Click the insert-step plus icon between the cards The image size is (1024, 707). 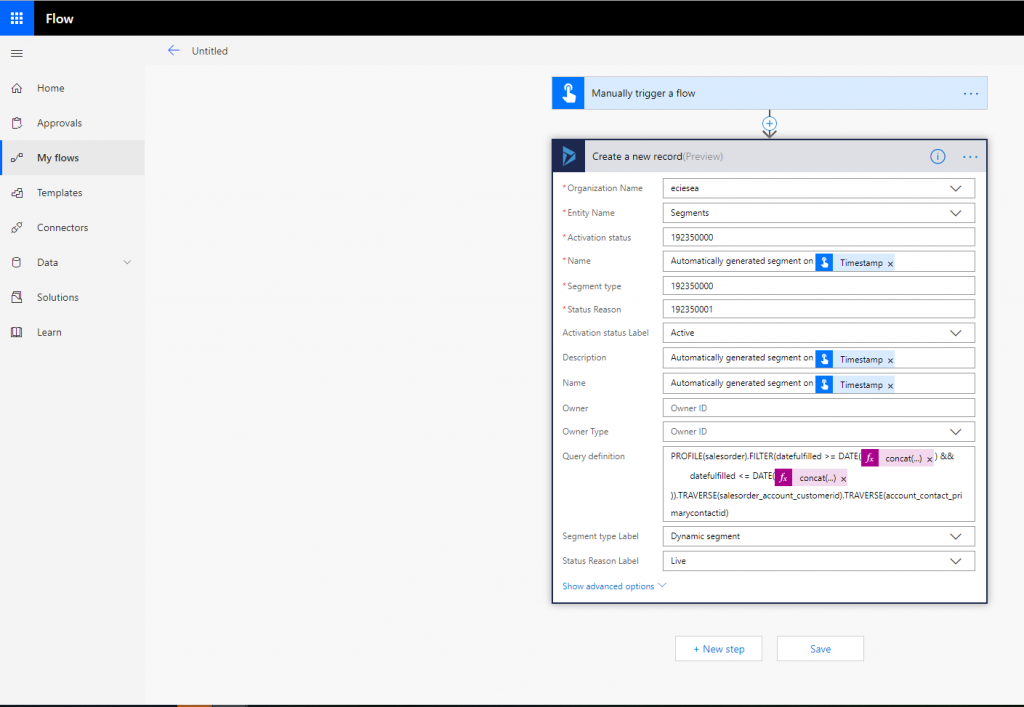pyautogui.click(x=769, y=123)
